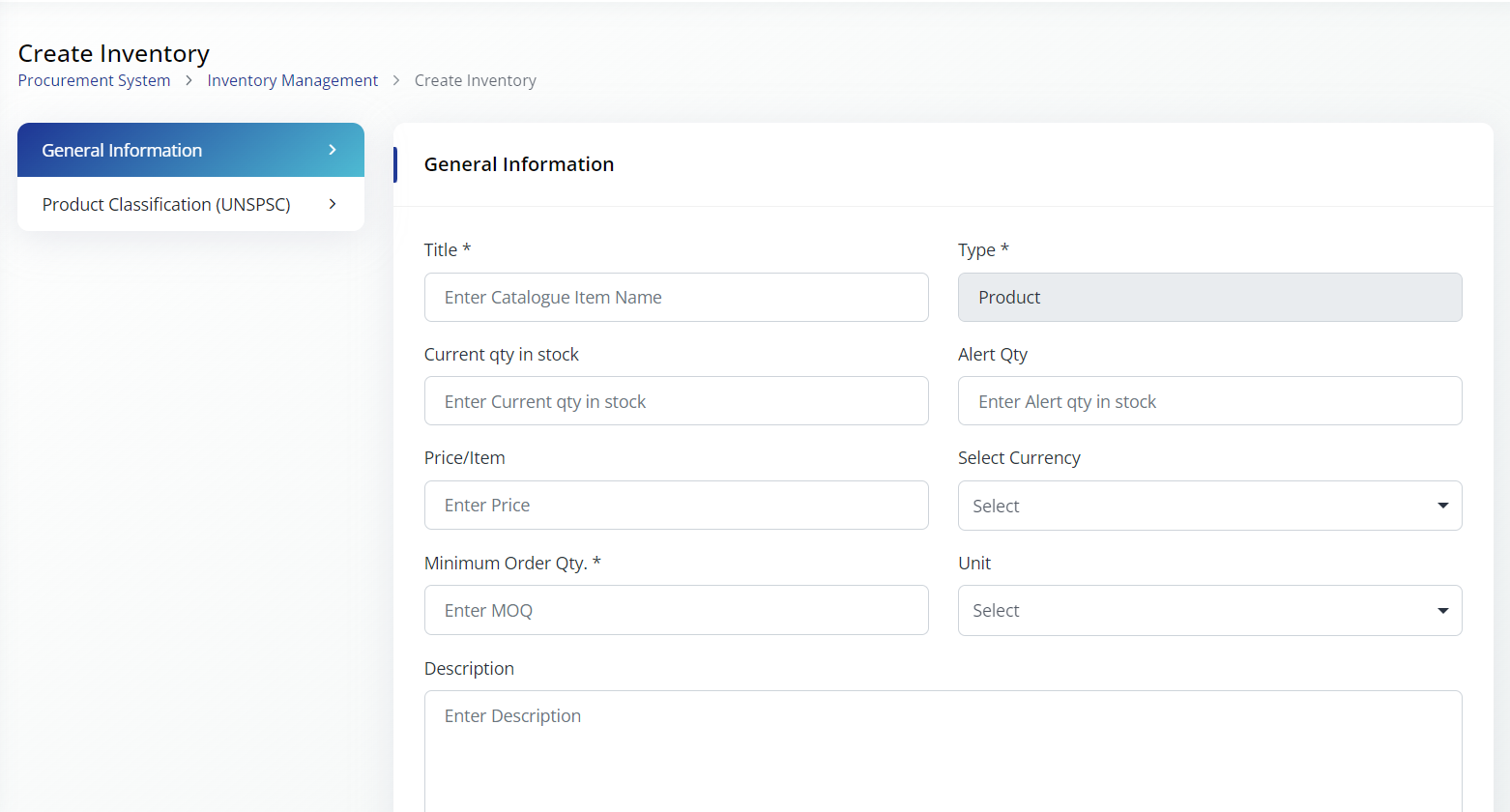Click the caret arrow in the Currency field
This screenshot has height=812, width=1510.
point(1442,506)
